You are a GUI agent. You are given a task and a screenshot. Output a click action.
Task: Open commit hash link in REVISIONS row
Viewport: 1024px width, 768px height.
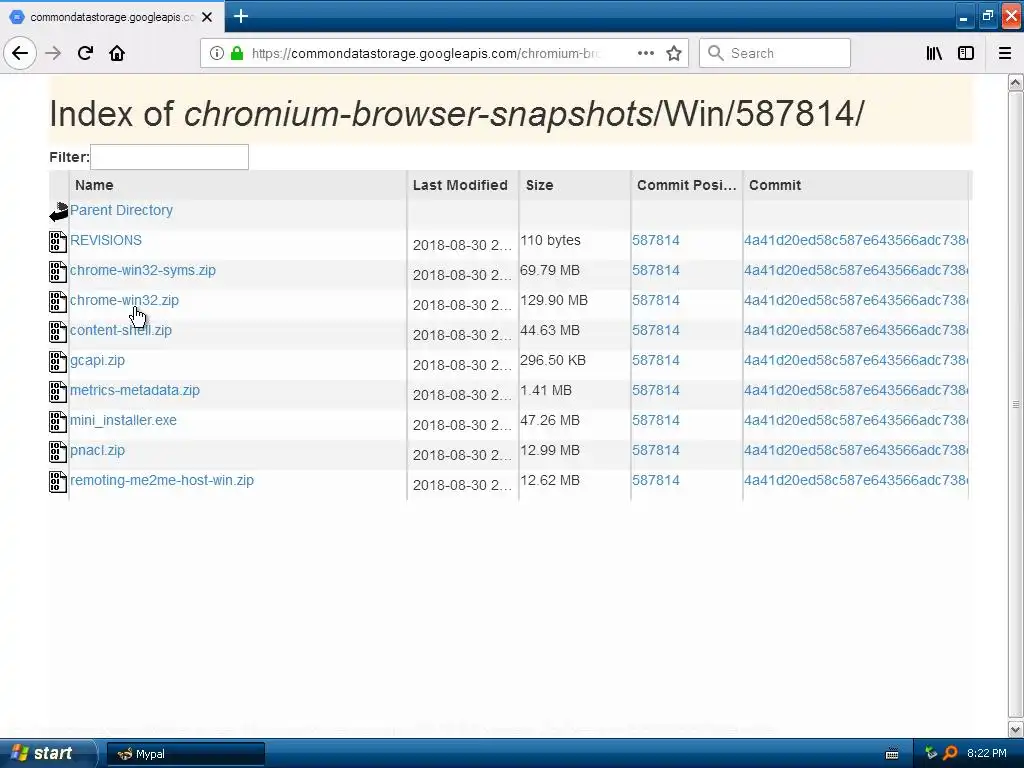point(856,240)
